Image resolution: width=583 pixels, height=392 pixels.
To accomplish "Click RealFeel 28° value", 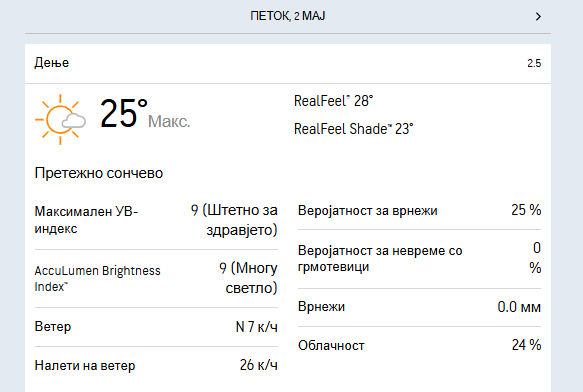I will (333, 101).
